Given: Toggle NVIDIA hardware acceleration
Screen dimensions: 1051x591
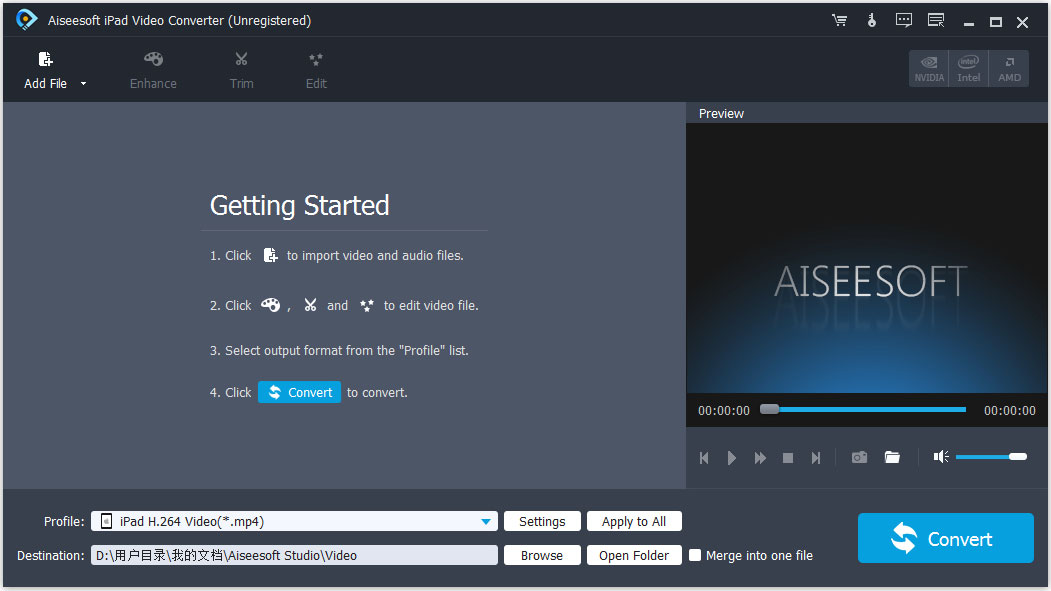Looking at the screenshot, I should coord(929,68).
